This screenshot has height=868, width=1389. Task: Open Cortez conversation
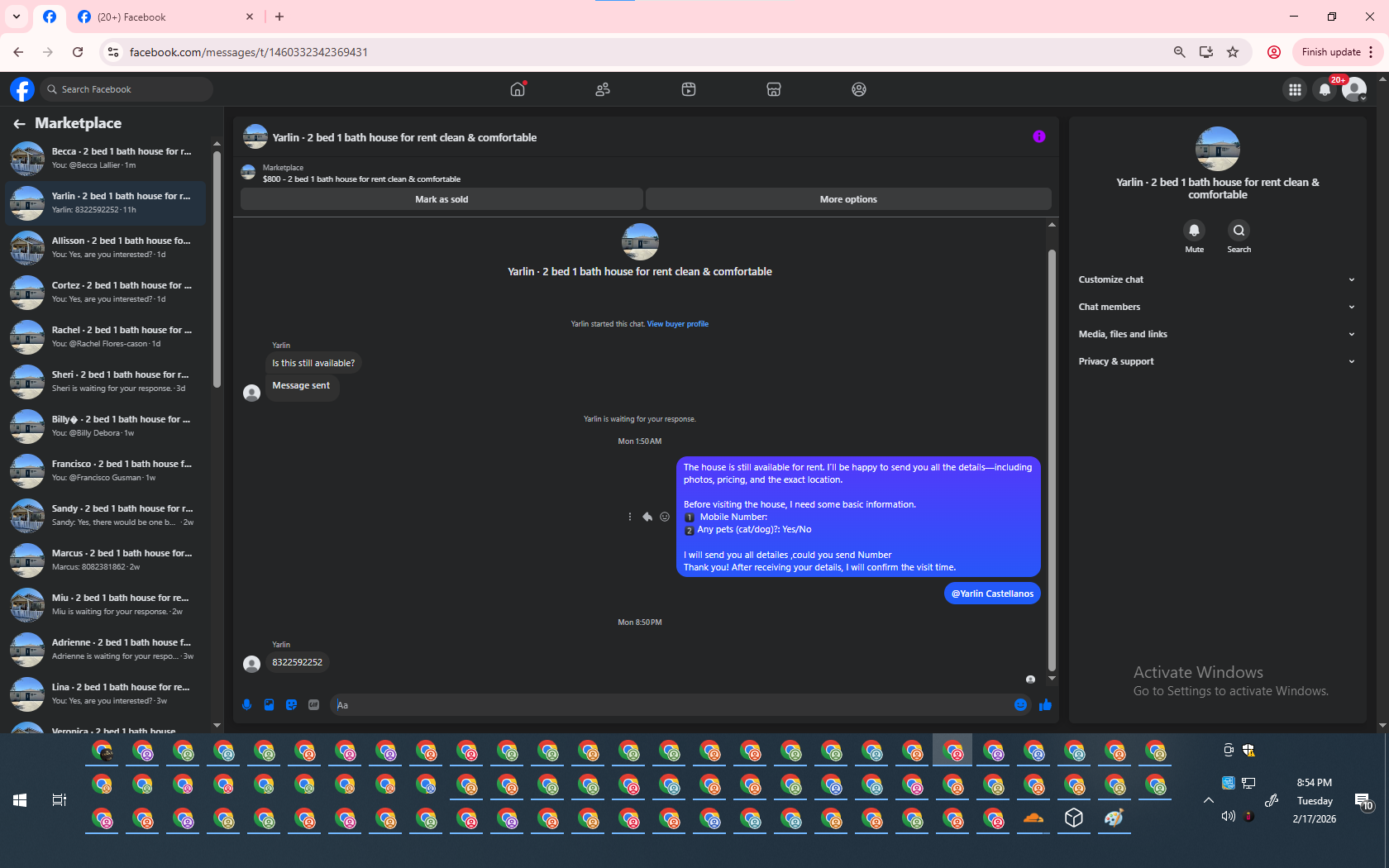point(106,292)
